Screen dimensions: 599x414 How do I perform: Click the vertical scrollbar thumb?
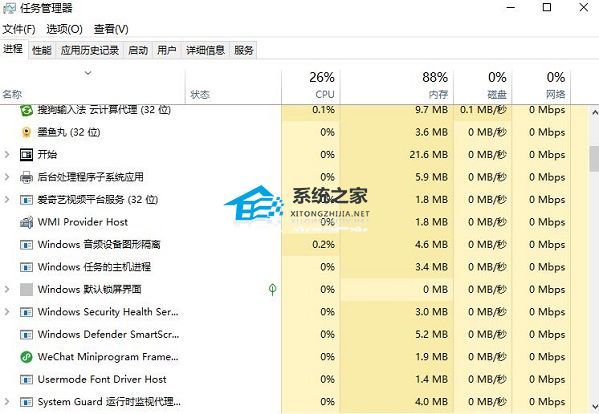(594, 158)
